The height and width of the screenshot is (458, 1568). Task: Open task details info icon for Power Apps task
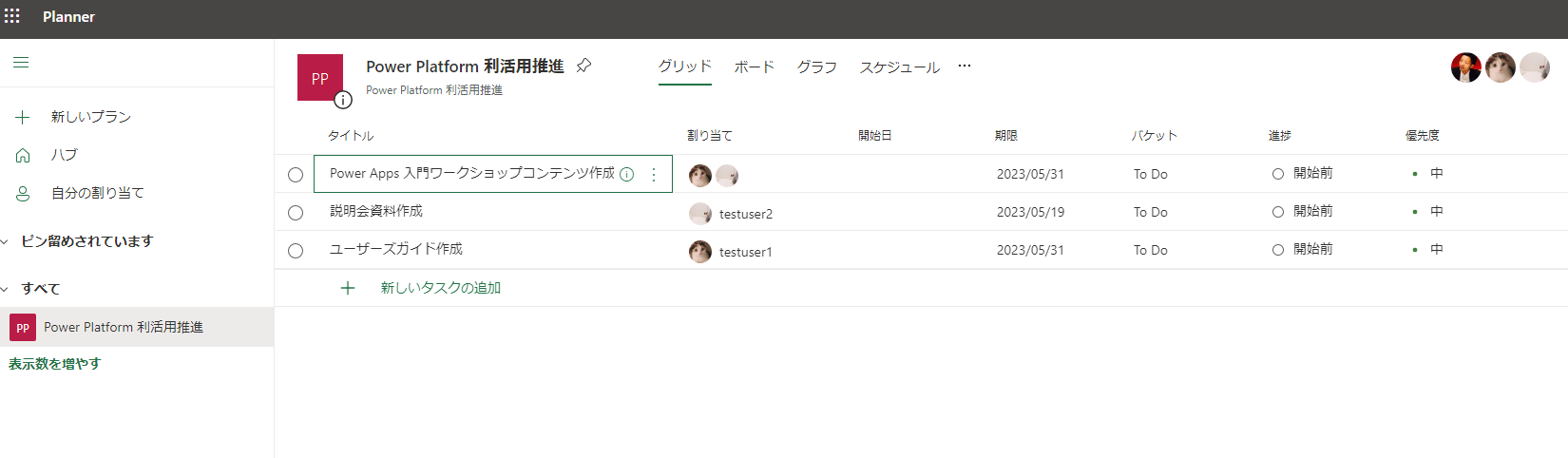[x=627, y=174]
